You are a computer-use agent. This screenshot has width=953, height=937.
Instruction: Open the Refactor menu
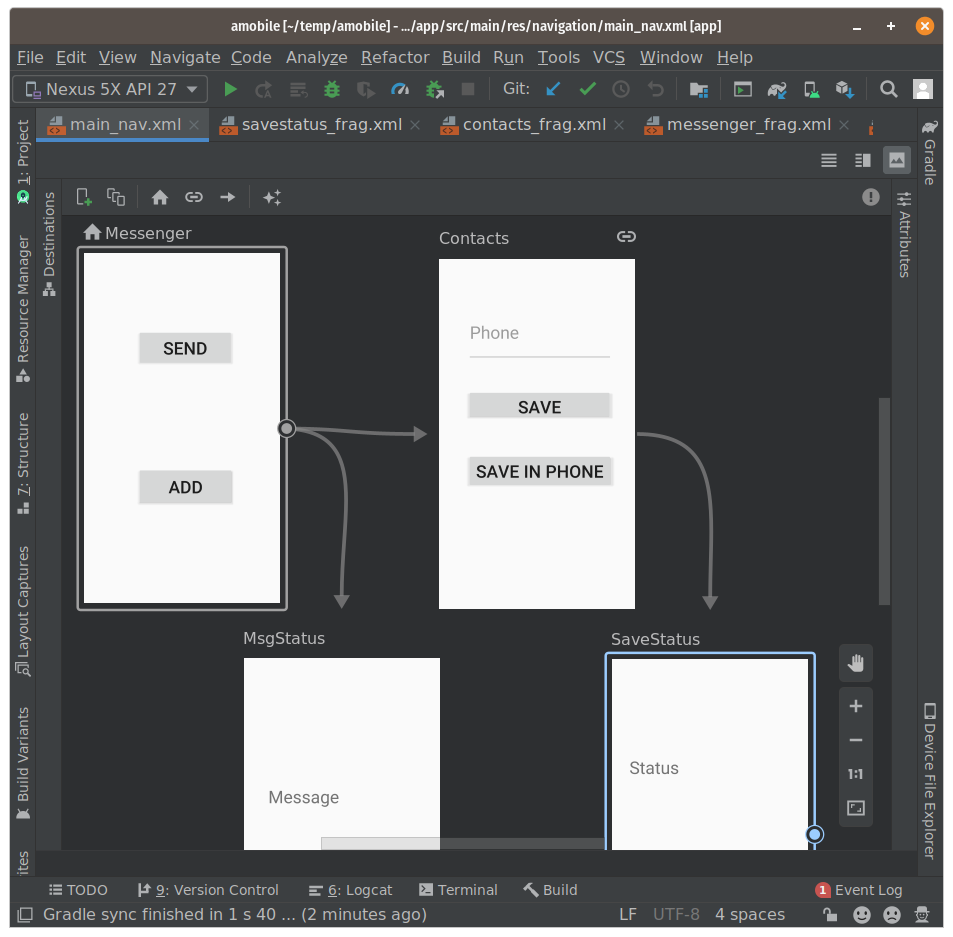click(x=395, y=57)
